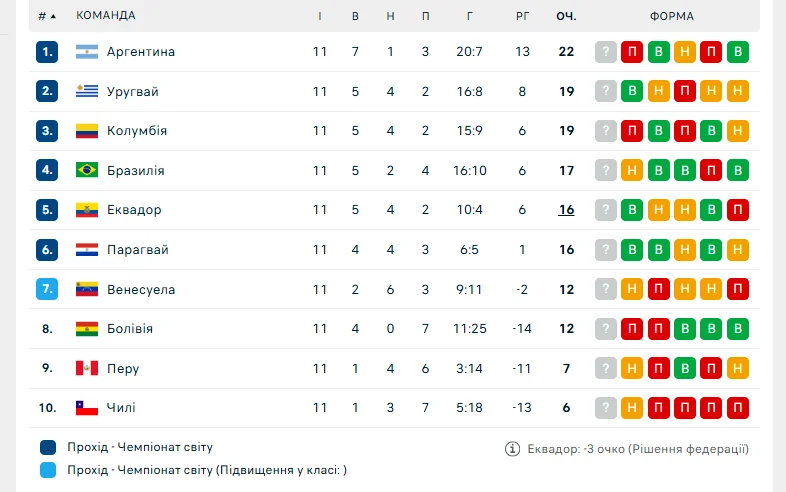Click the Brazil flag icon
This screenshot has height=492, width=786.
(x=87, y=171)
